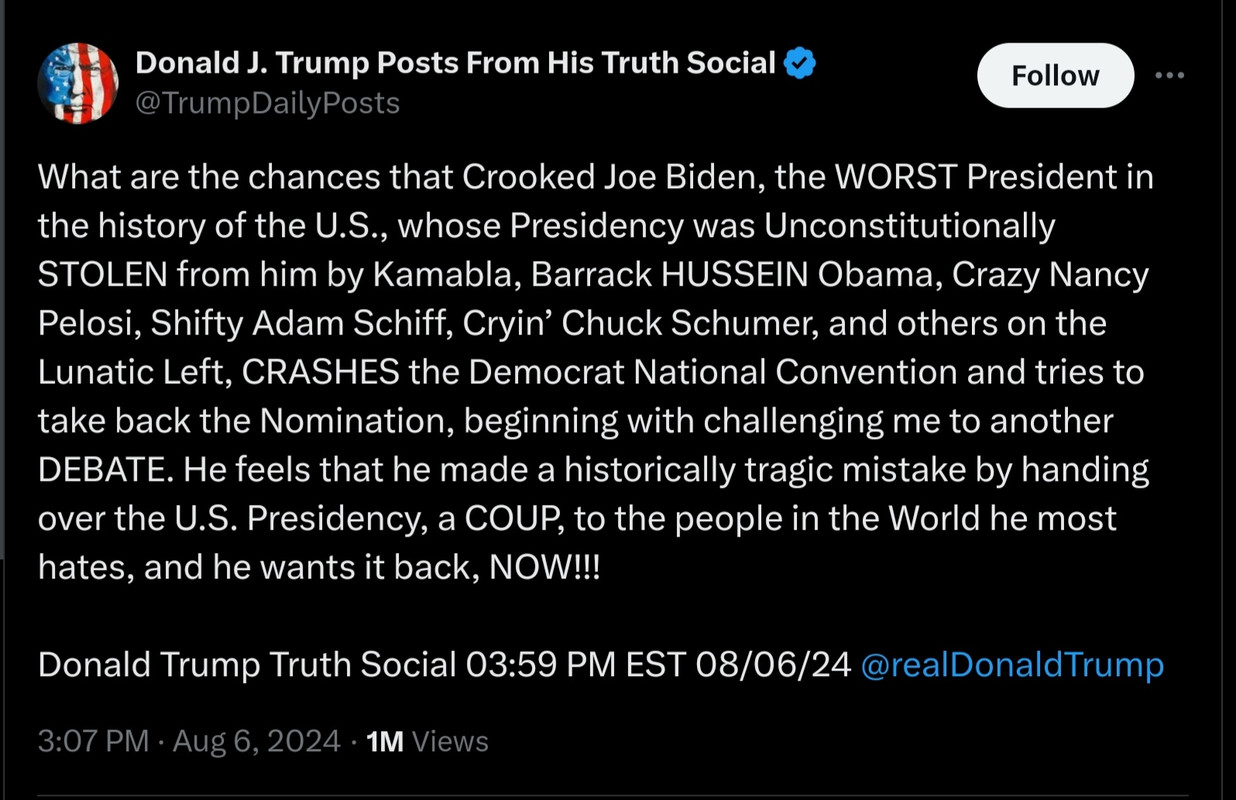Image resolution: width=1236 pixels, height=800 pixels.
Task: Click the blue verified checkmark badge
Action: [799, 64]
